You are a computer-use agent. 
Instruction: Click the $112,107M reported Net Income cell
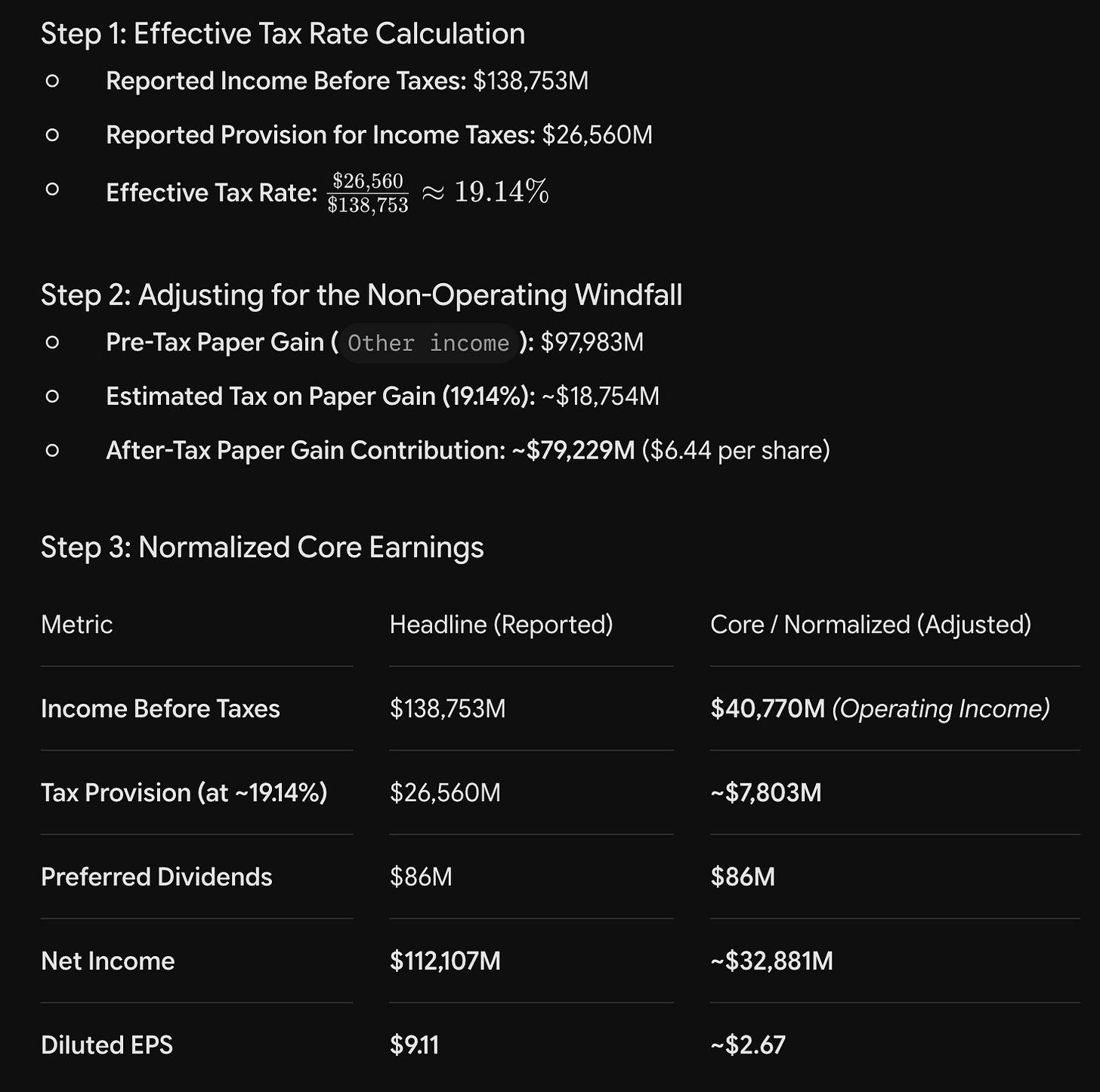[445, 961]
